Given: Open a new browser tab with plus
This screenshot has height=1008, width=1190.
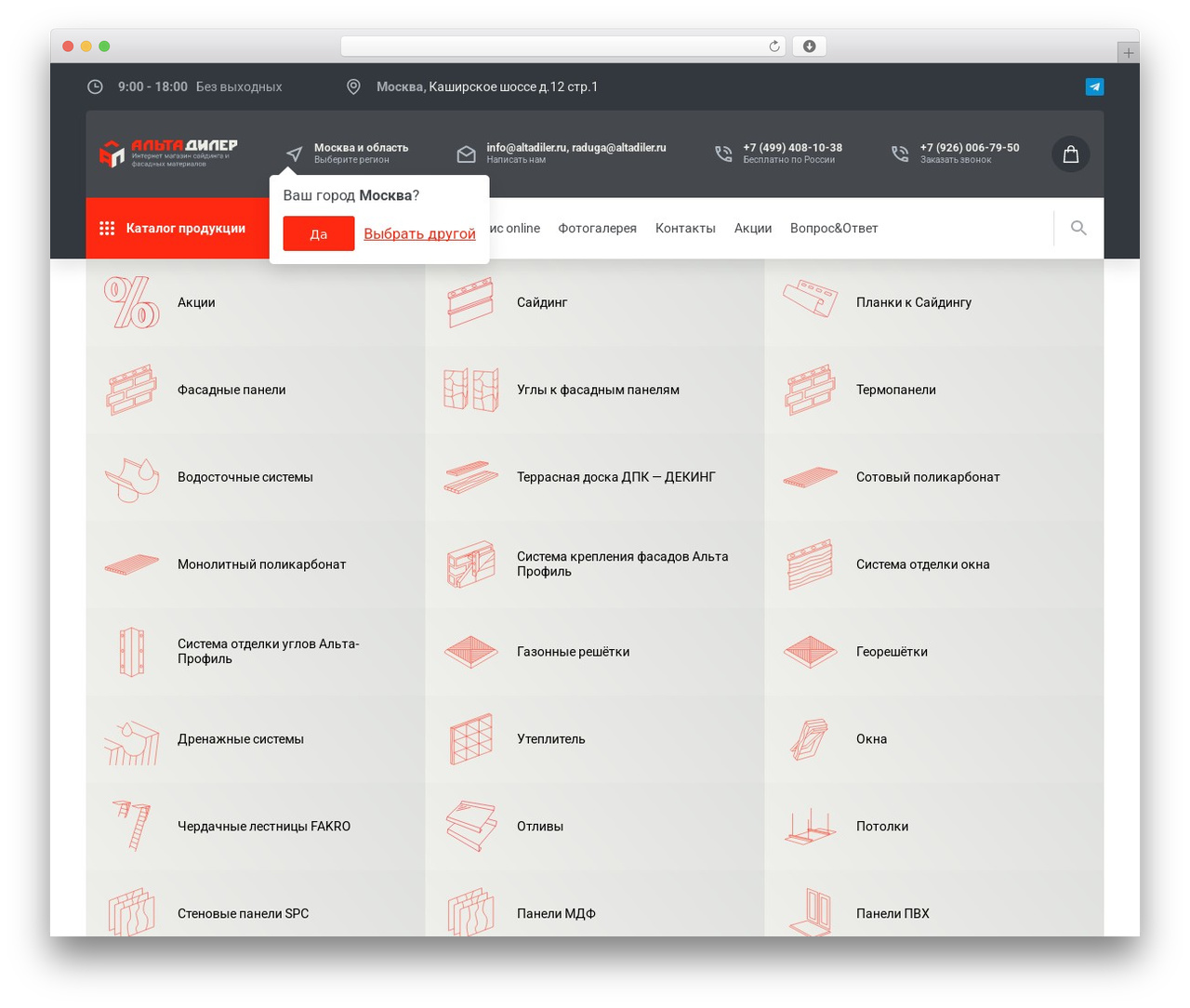Looking at the screenshot, I should click(x=1128, y=53).
